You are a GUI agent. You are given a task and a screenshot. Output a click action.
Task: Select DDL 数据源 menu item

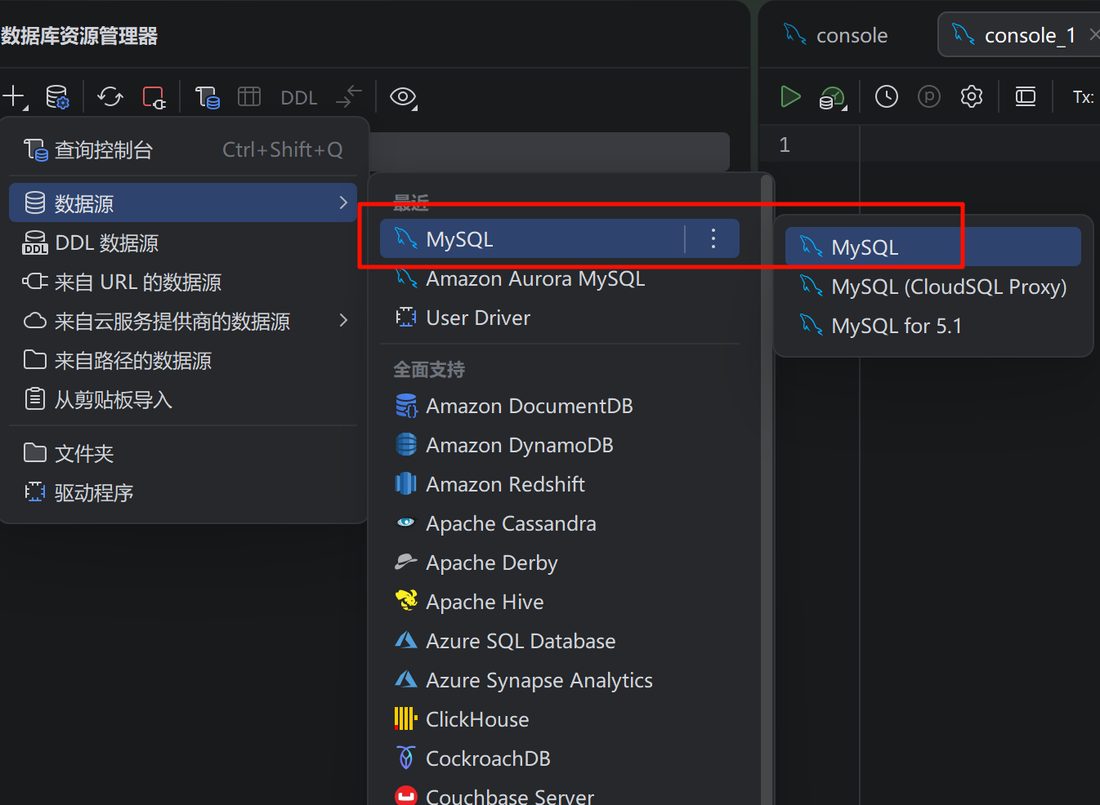click(183, 243)
